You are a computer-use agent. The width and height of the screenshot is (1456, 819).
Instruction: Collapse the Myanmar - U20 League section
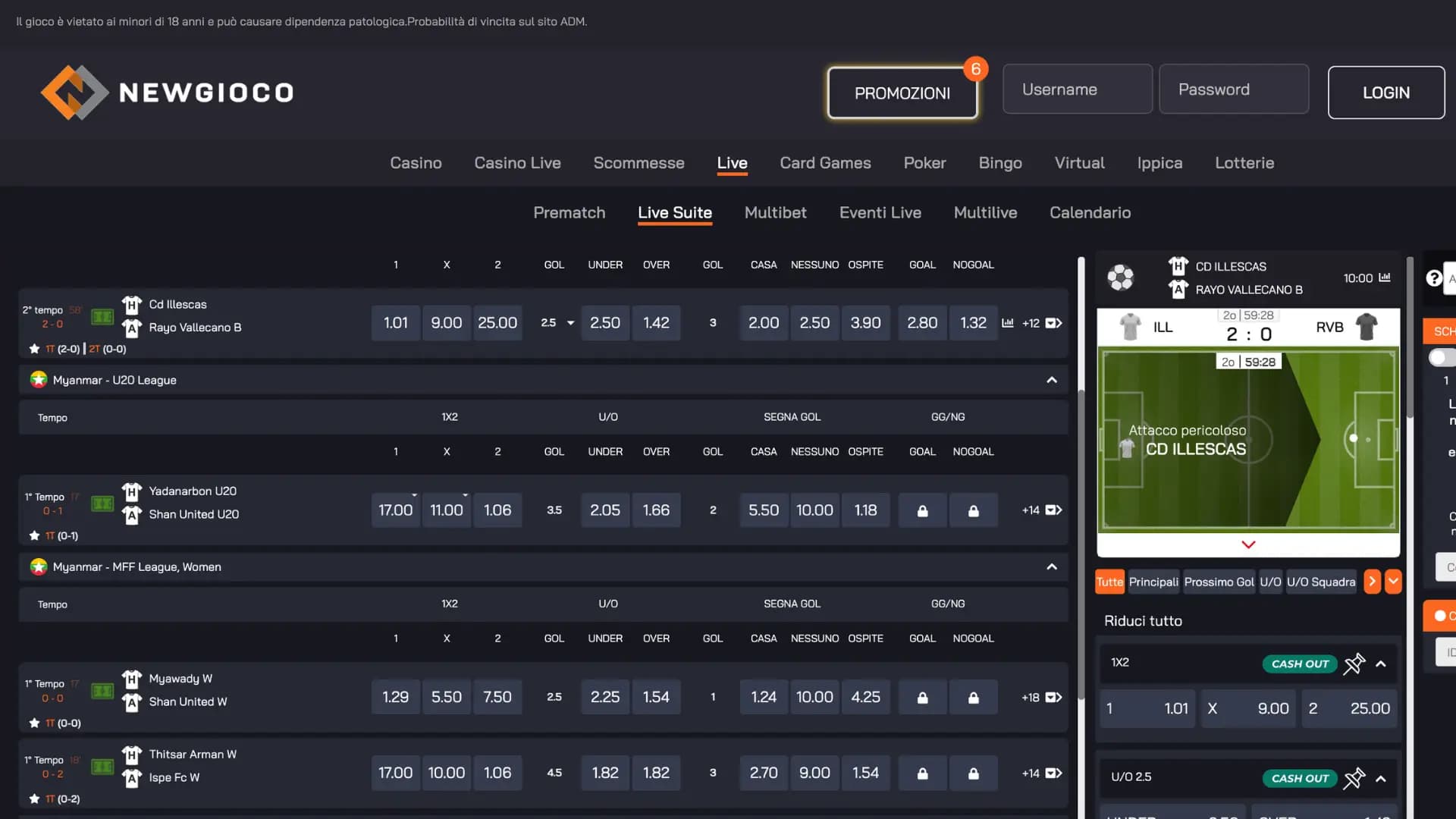point(1051,380)
